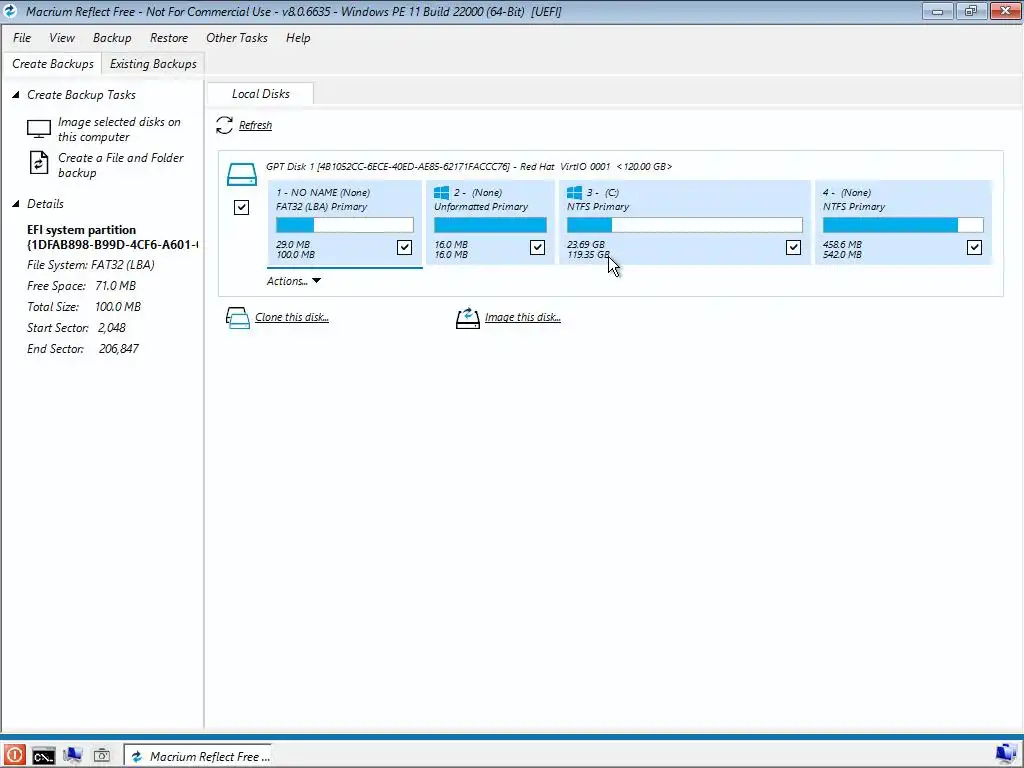Click the EFI system partition details heading
1024x768 pixels.
click(112, 237)
